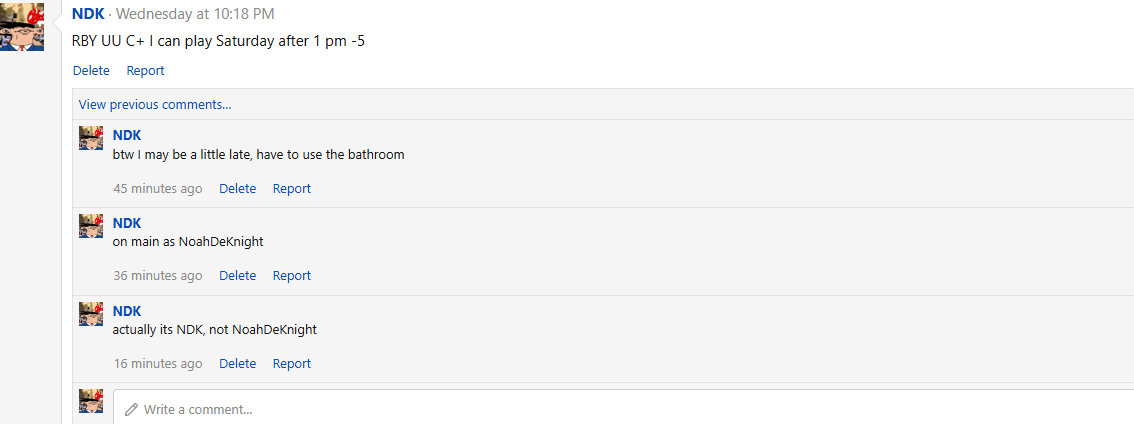Delete the main profile post
The height and width of the screenshot is (424, 1134).
pos(91,71)
